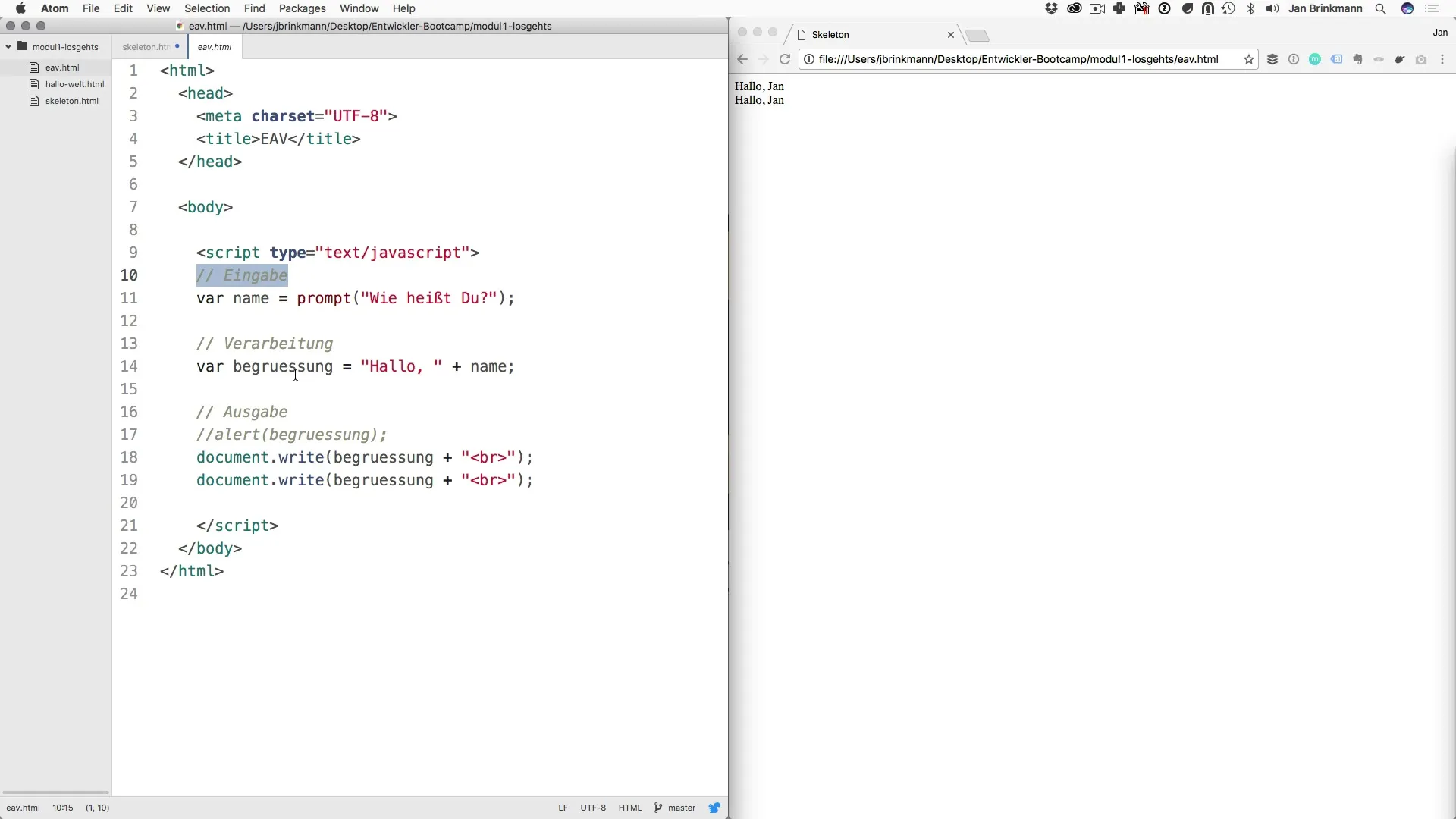
Task: Open eav.html in the tree view
Action: pyautogui.click(x=62, y=67)
